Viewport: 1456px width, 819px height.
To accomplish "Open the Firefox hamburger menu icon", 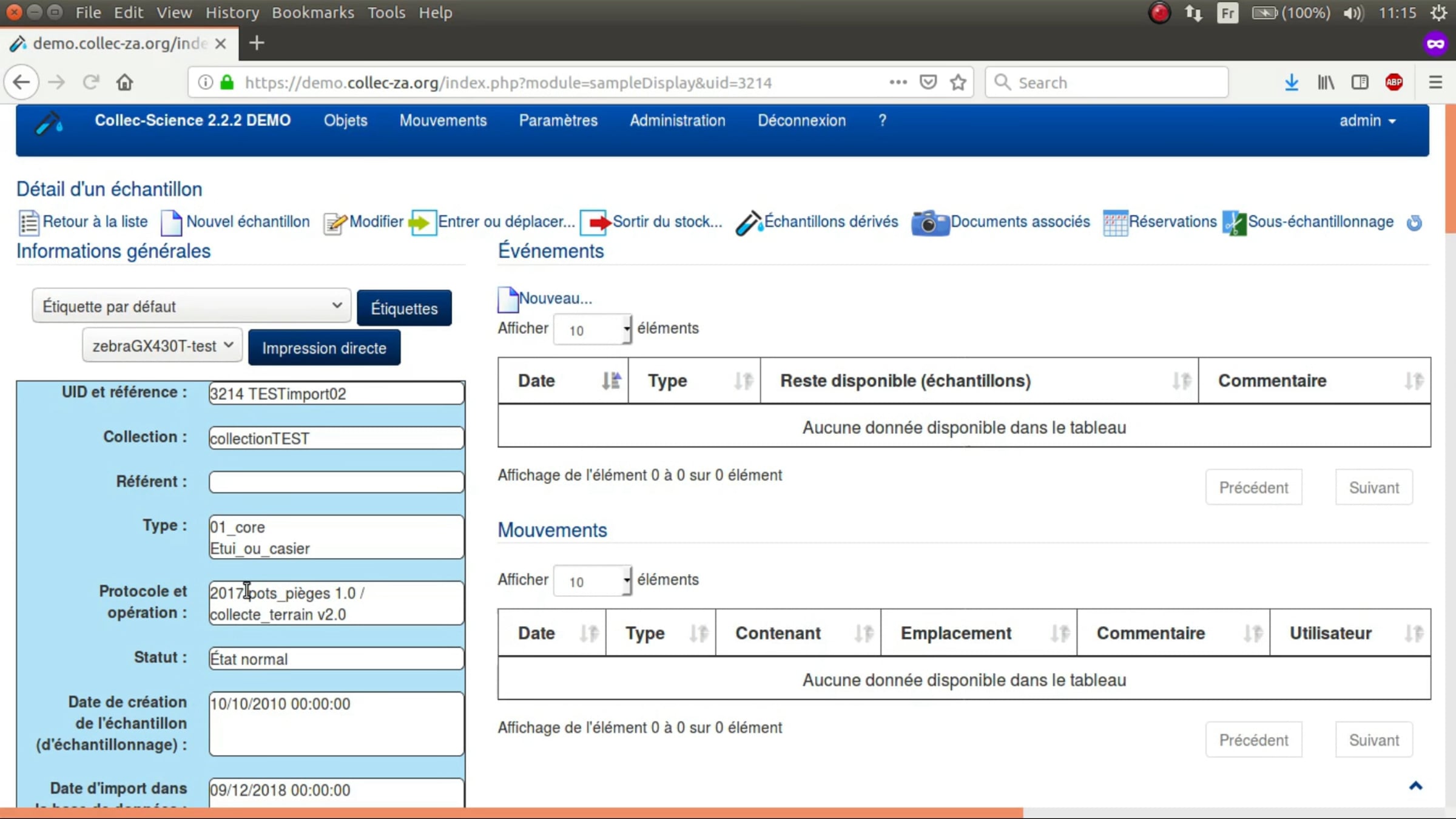I will 1435,83.
